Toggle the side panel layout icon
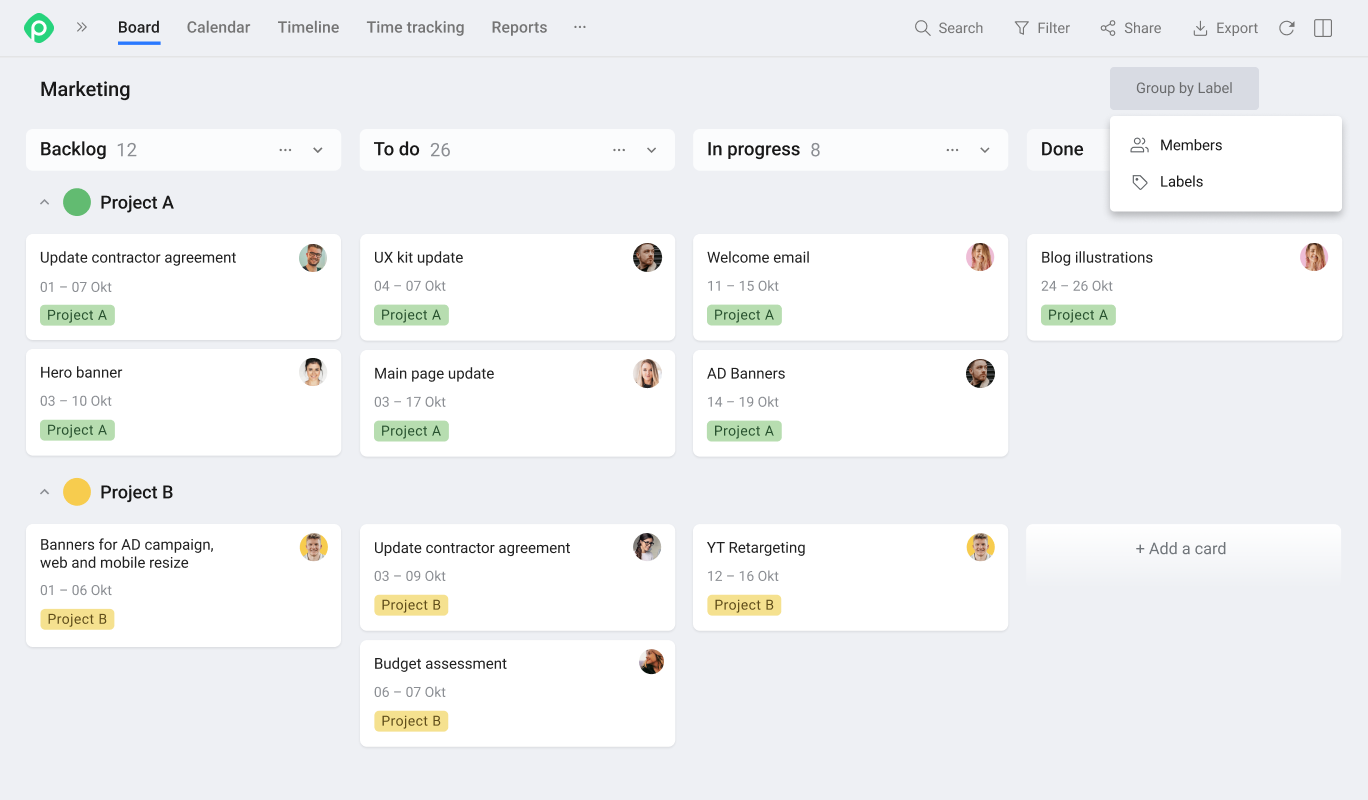 [x=1323, y=28]
